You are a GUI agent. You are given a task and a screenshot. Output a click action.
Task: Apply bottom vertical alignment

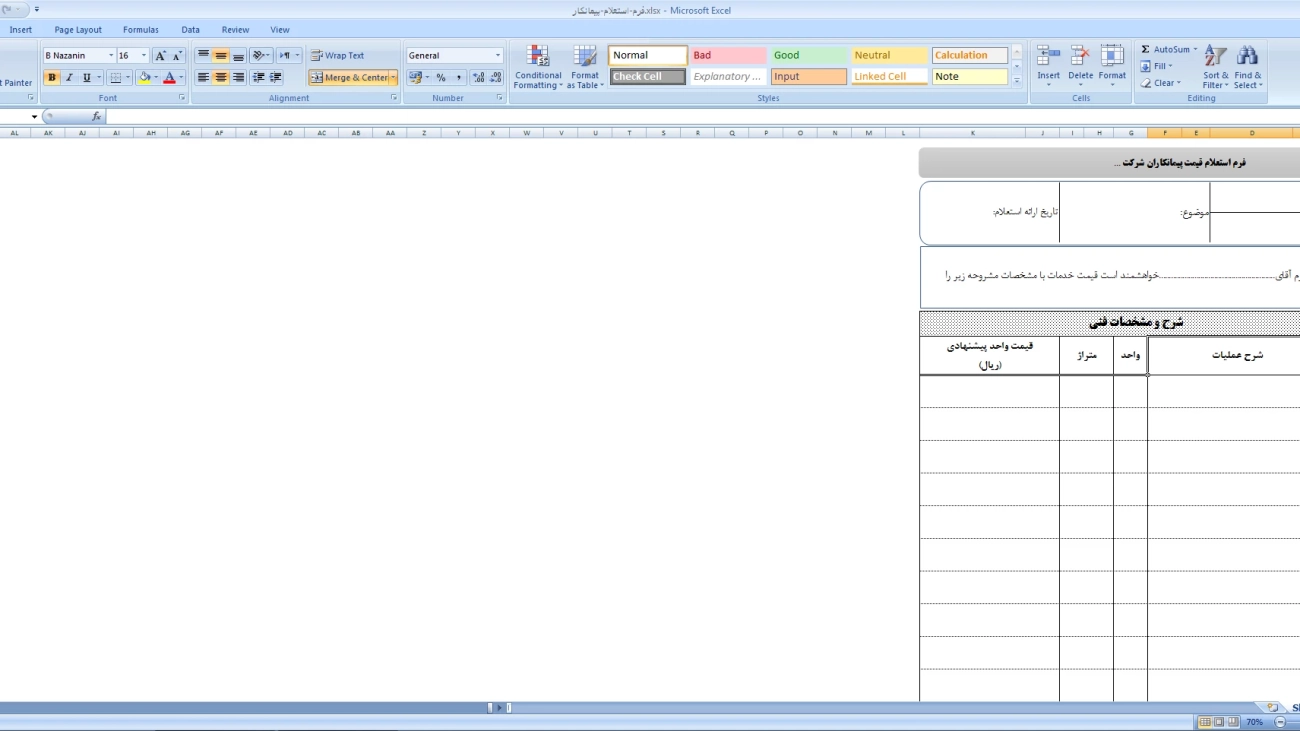[x=238, y=56]
